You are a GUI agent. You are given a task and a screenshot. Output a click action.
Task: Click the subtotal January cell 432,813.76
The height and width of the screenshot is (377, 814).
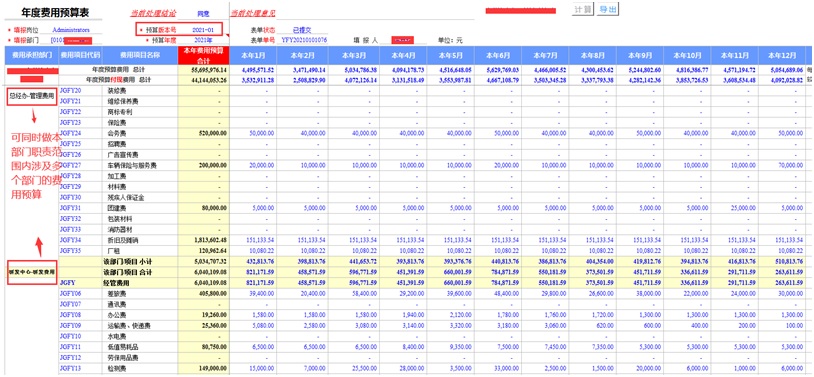260,261
